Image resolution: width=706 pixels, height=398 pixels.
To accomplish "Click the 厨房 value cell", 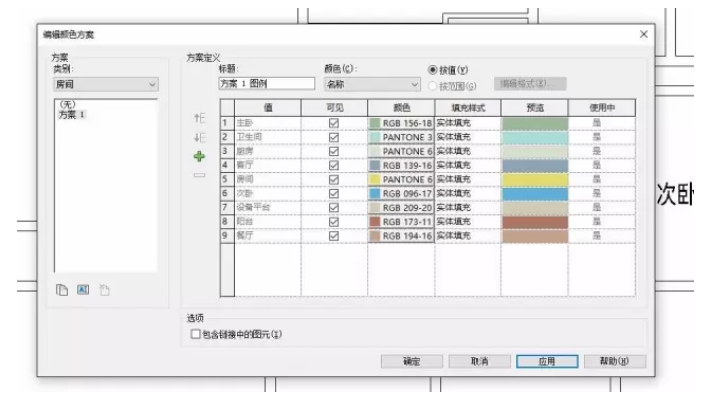I will pos(268,151).
